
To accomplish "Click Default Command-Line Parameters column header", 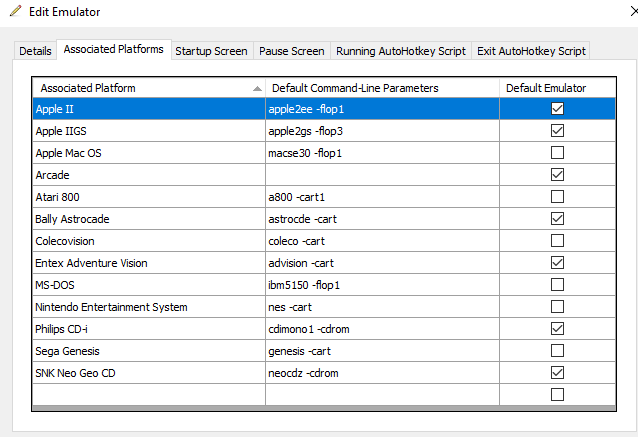I will [382, 88].
